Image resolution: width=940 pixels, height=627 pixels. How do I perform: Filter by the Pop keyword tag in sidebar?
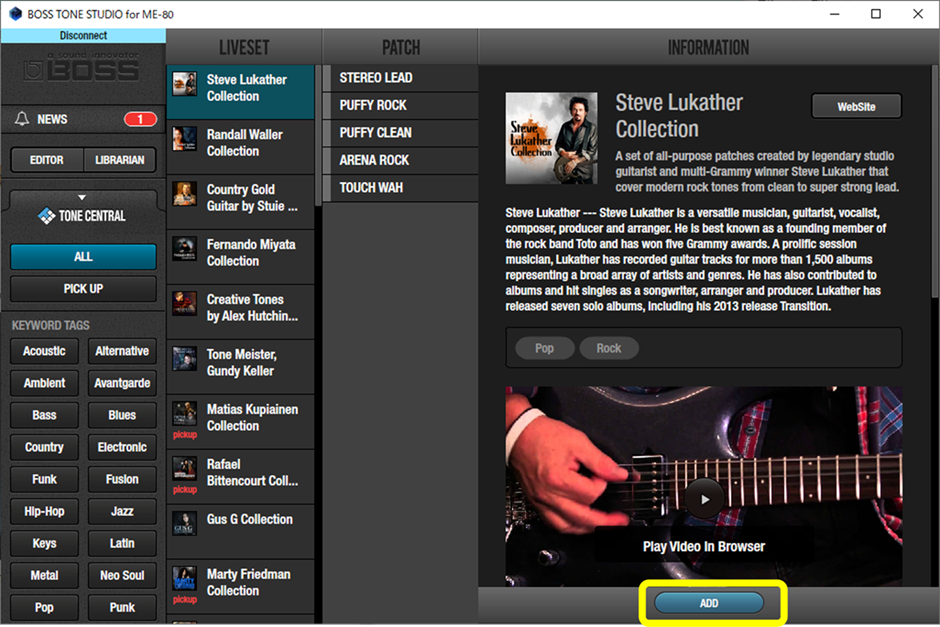pos(44,608)
